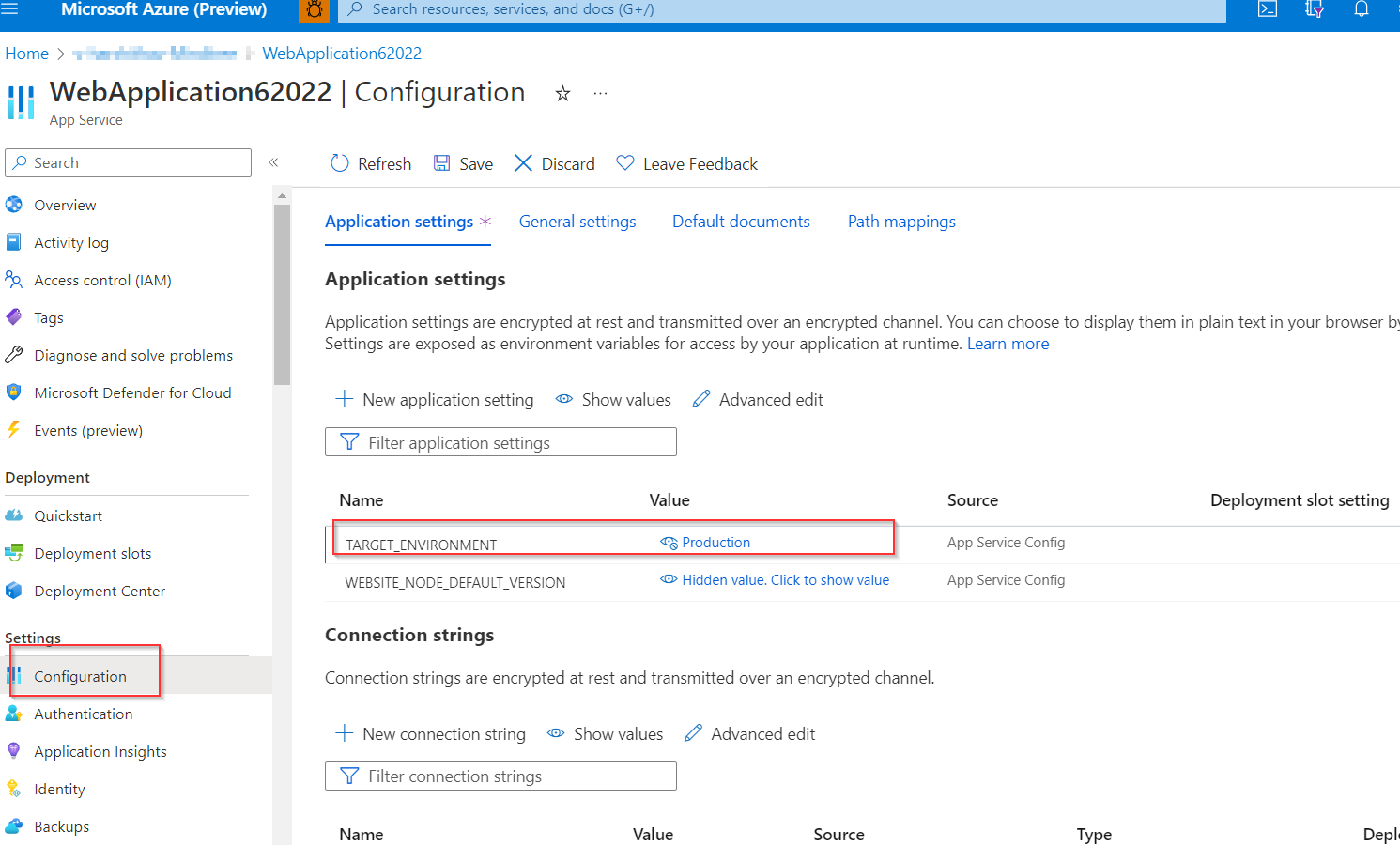Open the notifications bell
This screenshot has height=845, width=1400.
point(1362,9)
